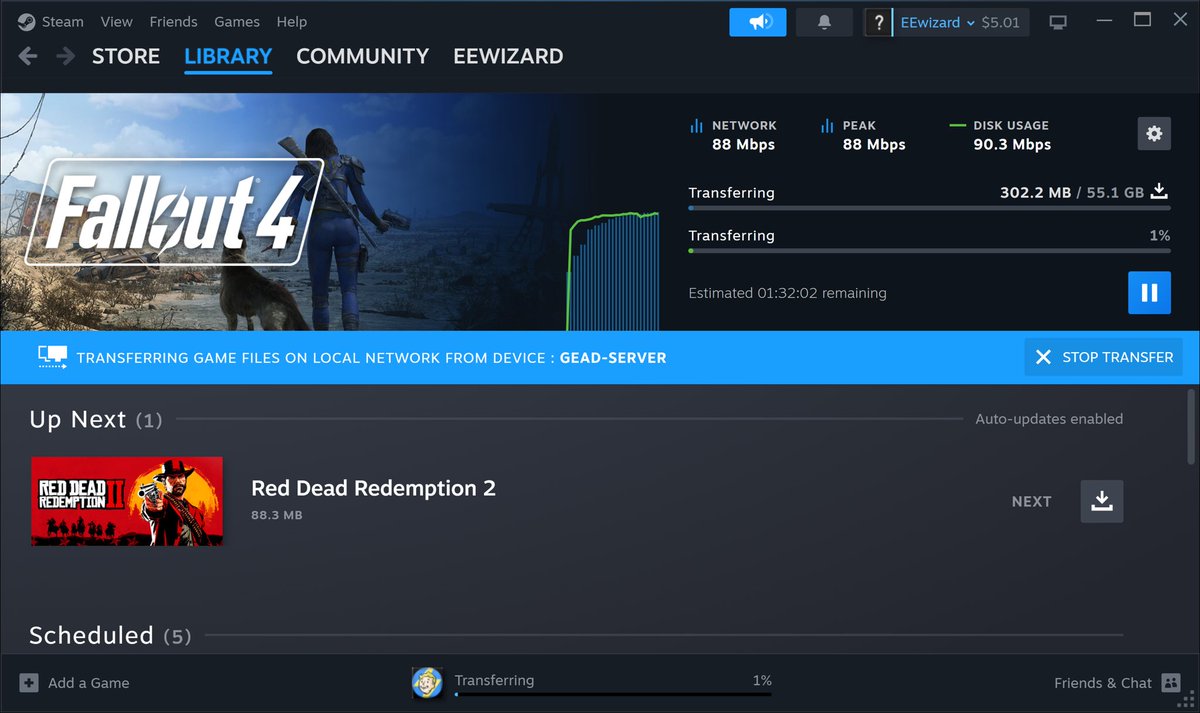Click the announcements megaphone button
The width and height of the screenshot is (1200, 713).
coord(758,22)
